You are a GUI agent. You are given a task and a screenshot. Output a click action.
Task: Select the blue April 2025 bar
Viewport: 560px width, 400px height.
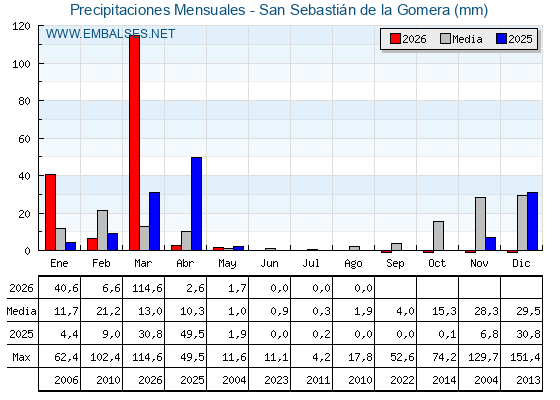pyautogui.click(x=196, y=204)
